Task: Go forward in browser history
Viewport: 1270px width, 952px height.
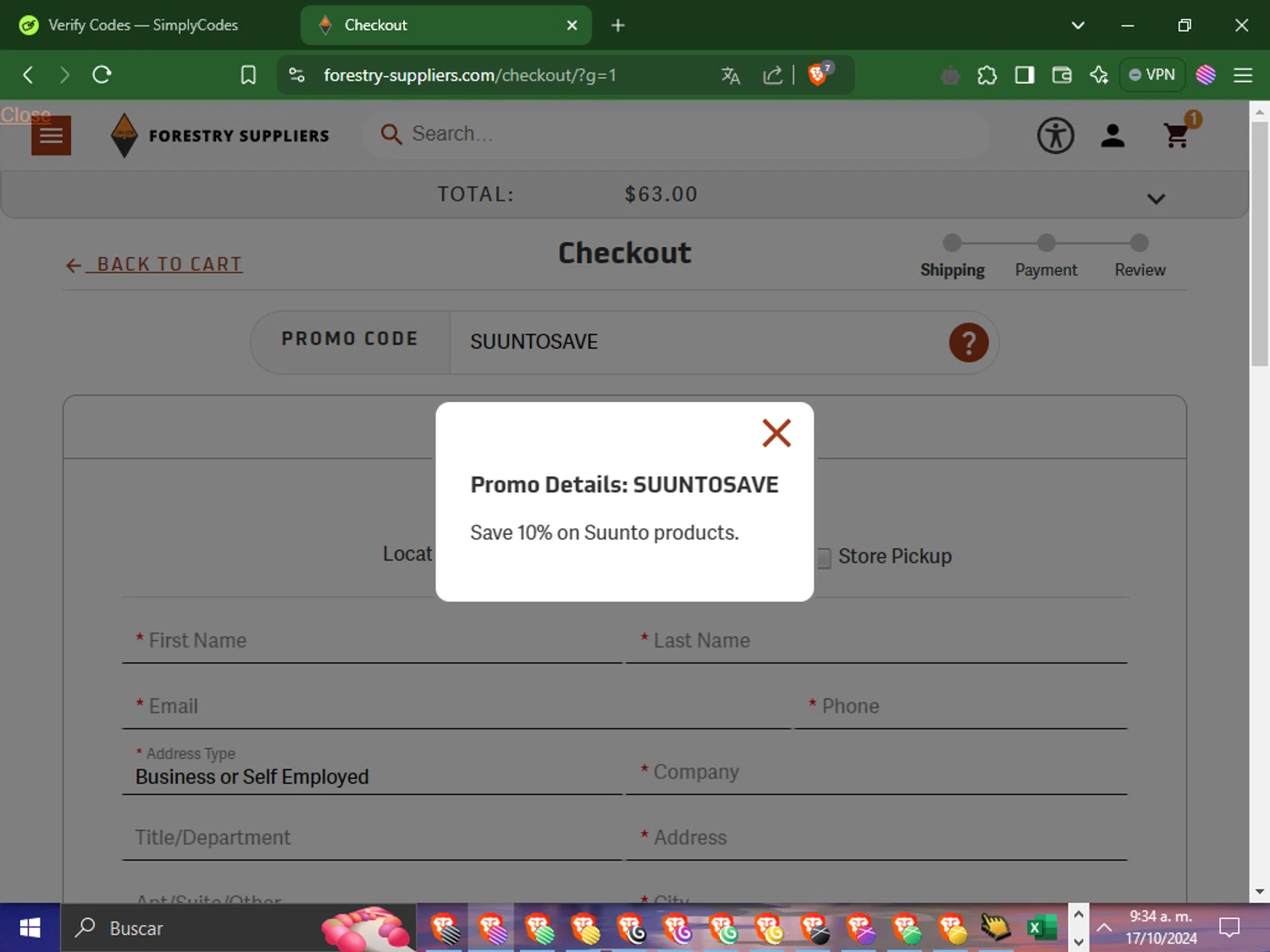Action: [x=64, y=75]
